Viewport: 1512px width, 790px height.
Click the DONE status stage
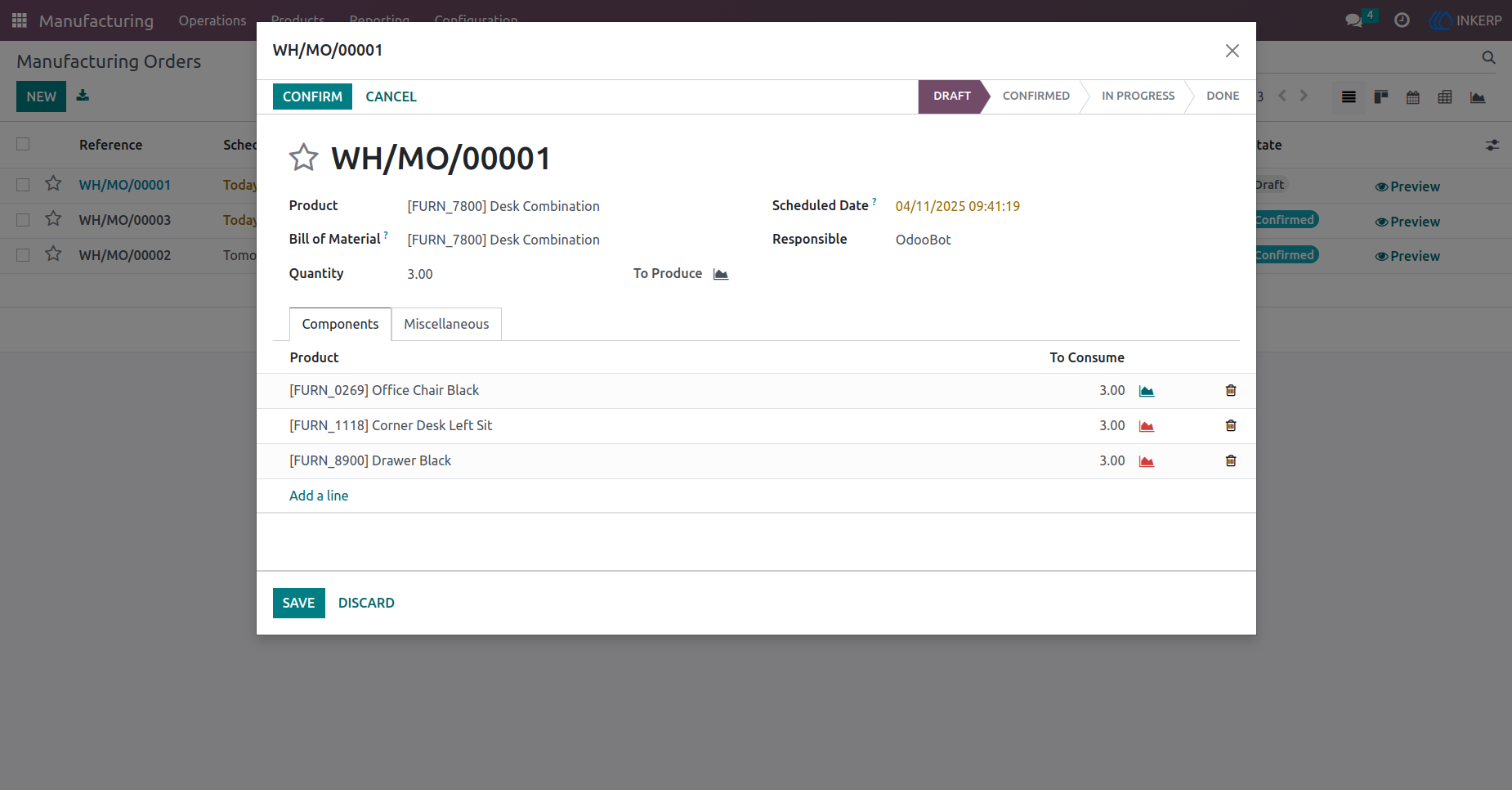click(1223, 96)
